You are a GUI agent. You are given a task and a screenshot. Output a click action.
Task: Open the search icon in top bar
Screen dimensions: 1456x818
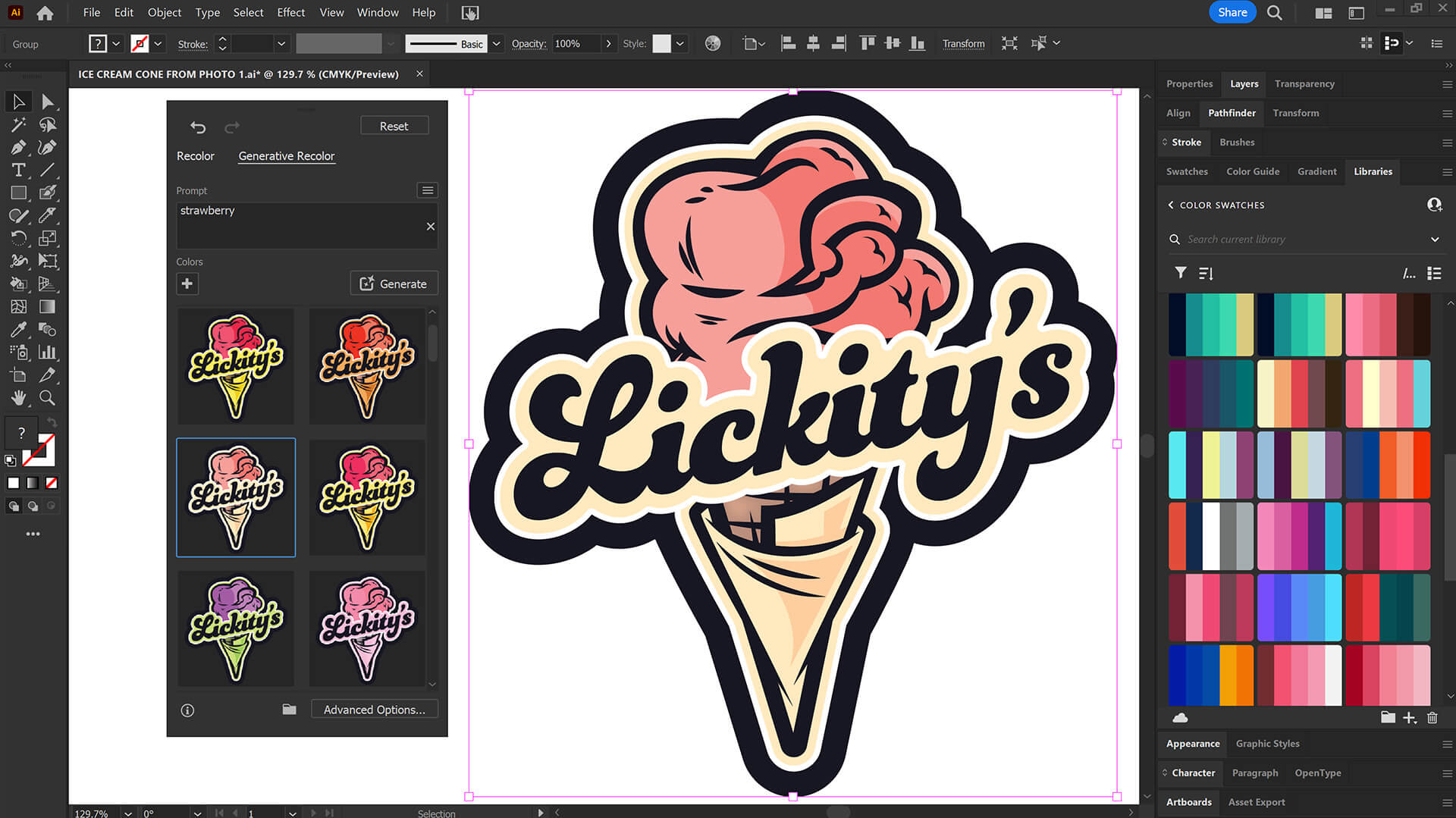point(1275,13)
